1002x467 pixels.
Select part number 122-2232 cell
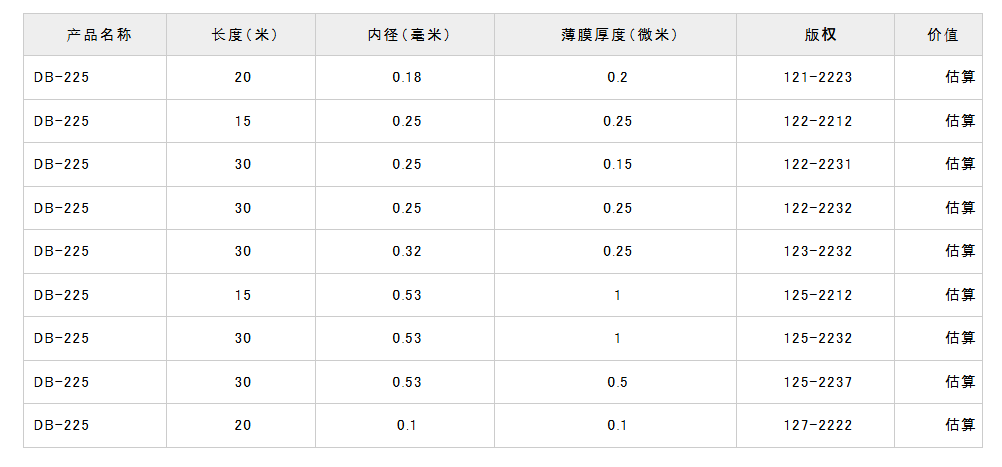point(818,208)
